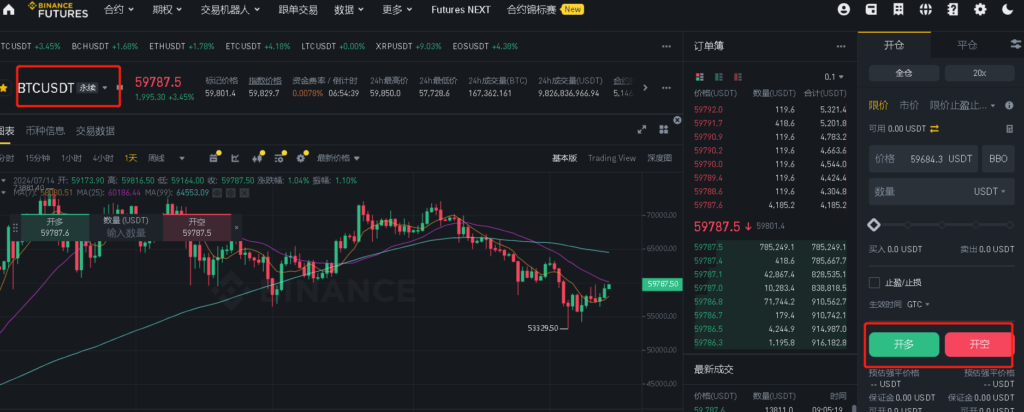Open ticker bar more-options dots

666,46
